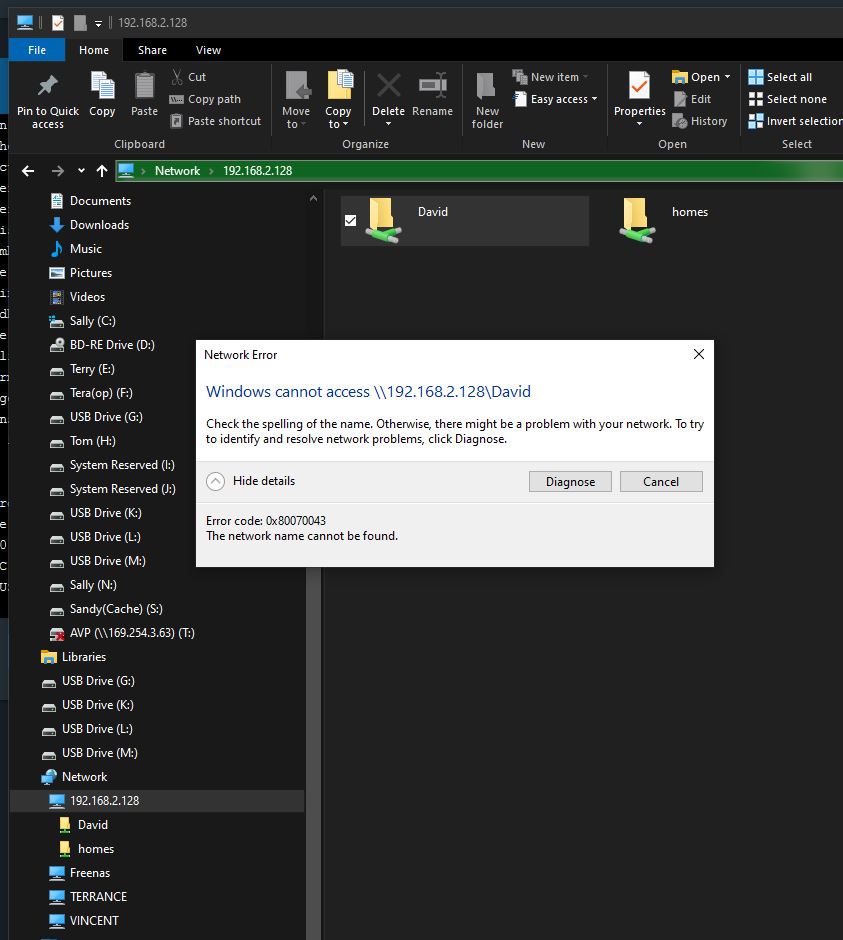Click Select all in the ribbon

780,77
